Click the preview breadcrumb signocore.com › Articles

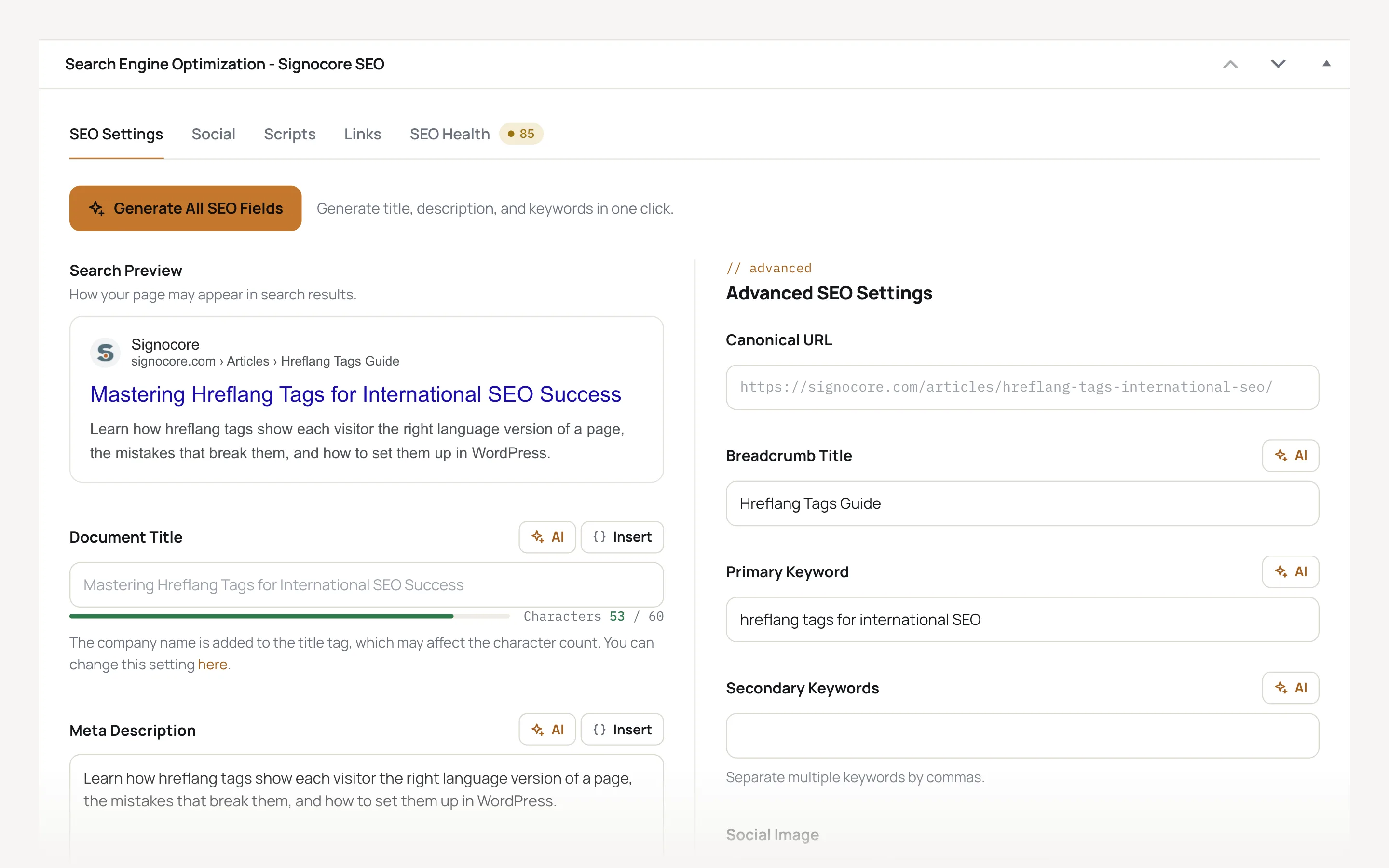(x=200, y=361)
